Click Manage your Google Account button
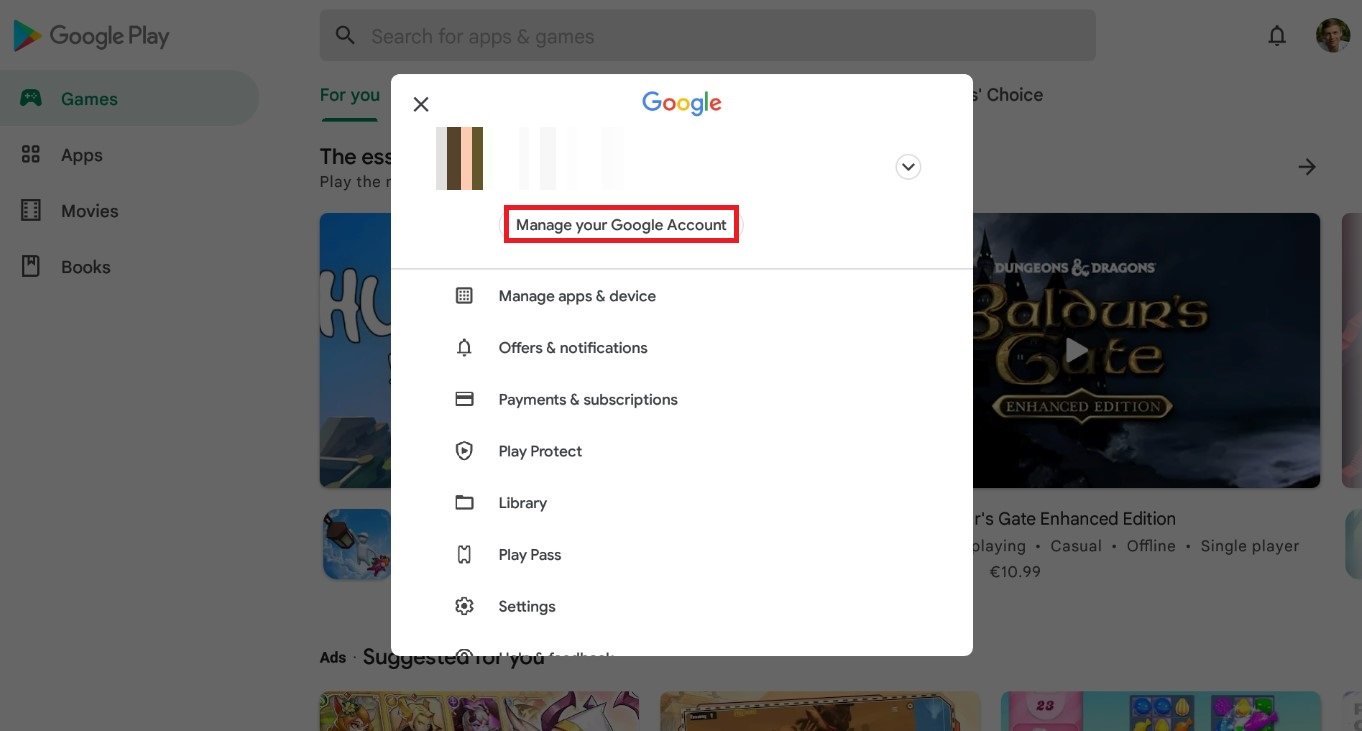Viewport: 1362px width, 731px height. click(621, 225)
